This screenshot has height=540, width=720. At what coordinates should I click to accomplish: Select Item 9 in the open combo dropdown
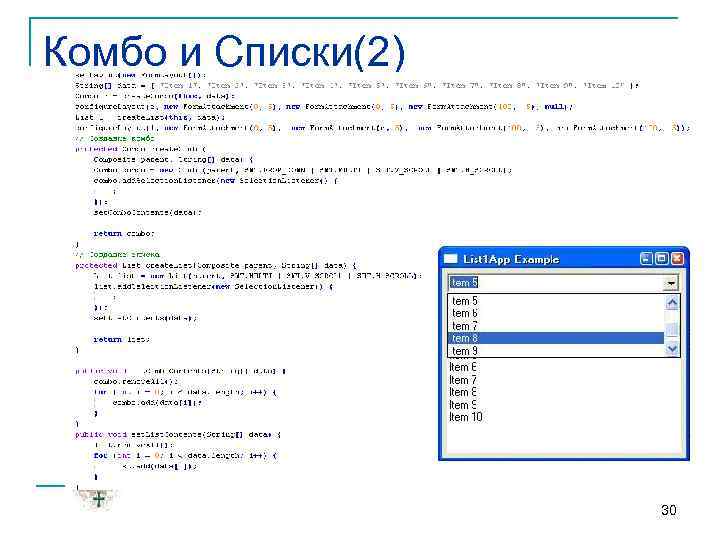(556, 351)
